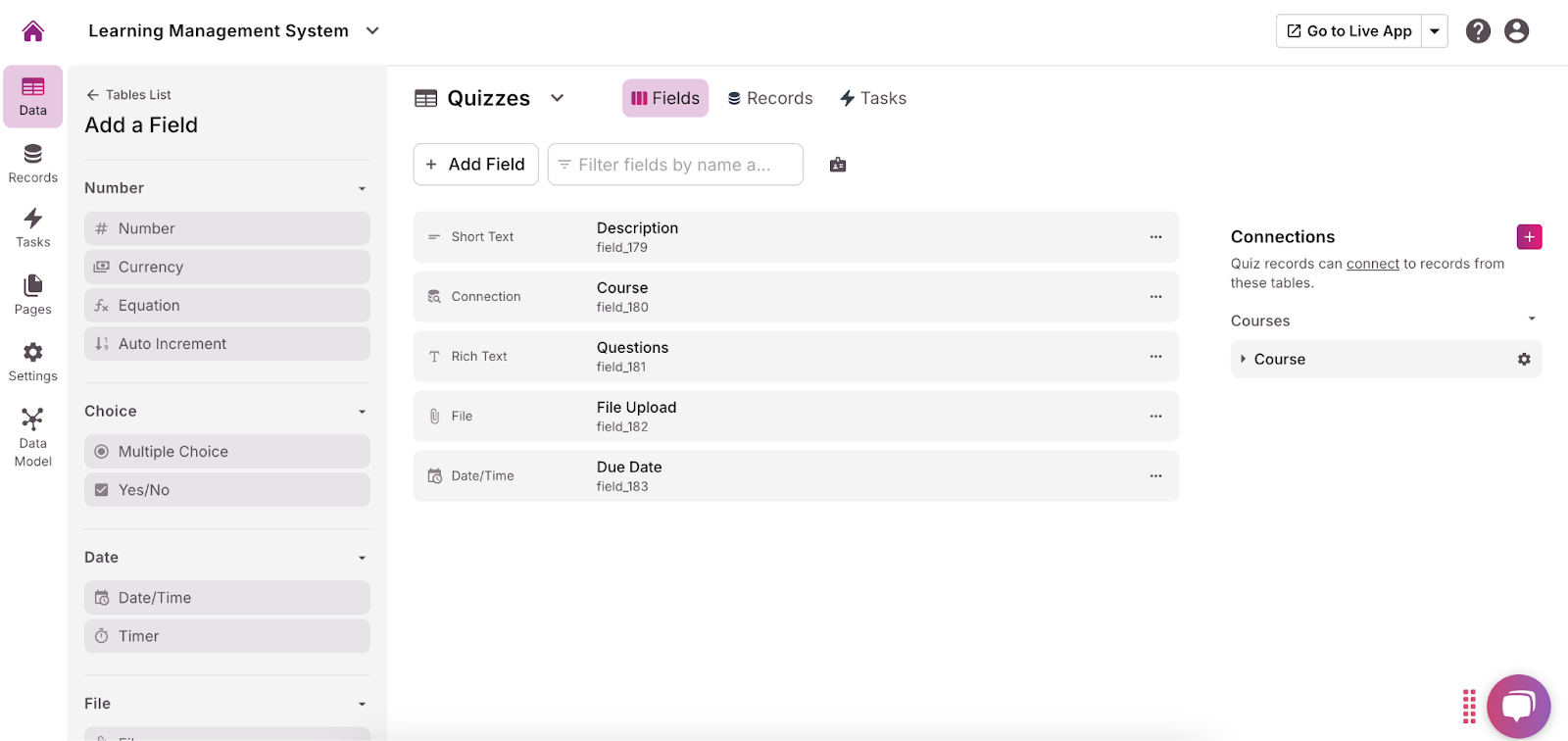This screenshot has height=741, width=1568.
Task: Open Settings from the left sidebar
Action: click(x=33, y=362)
